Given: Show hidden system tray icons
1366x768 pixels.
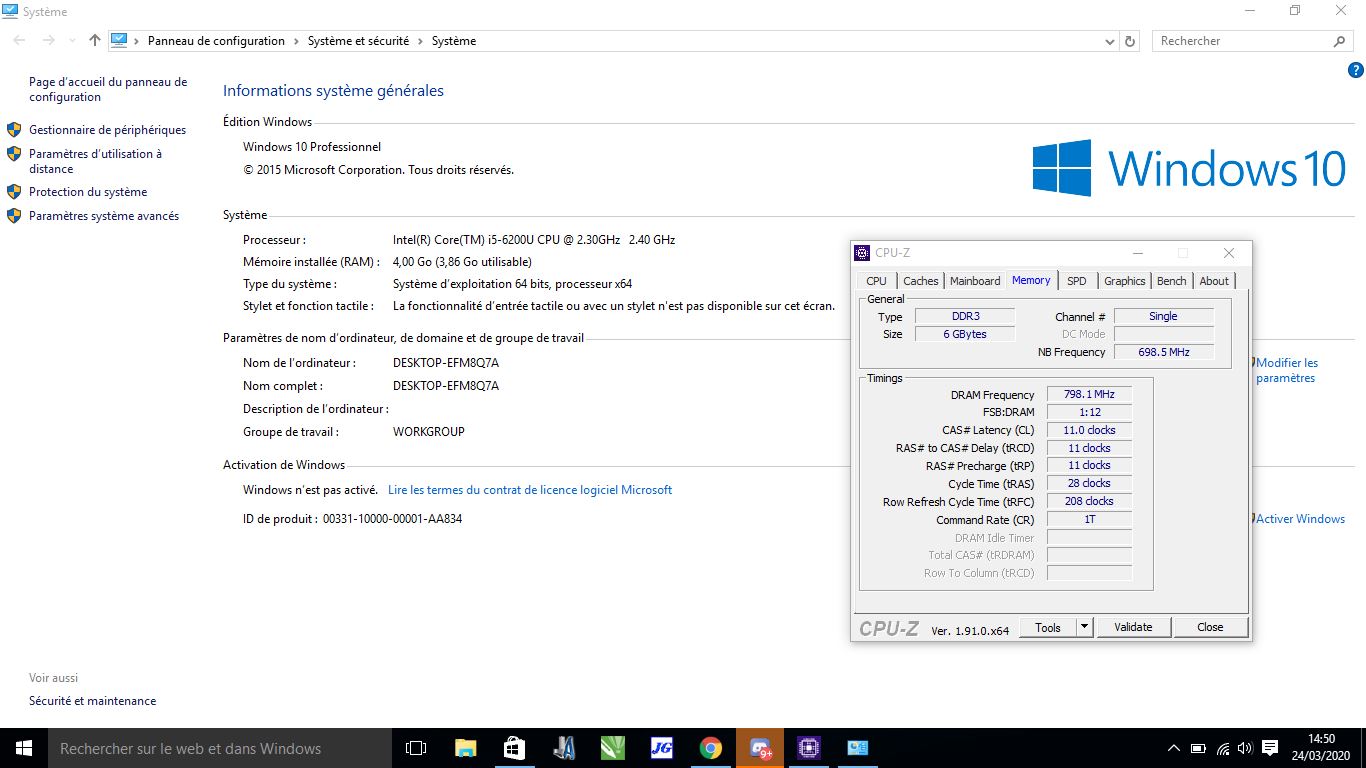Looking at the screenshot, I should tap(1174, 748).
